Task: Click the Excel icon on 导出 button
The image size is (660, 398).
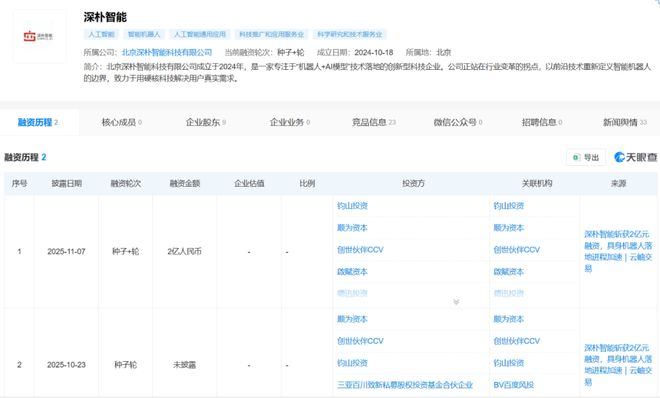Action: tap(576, 157)
